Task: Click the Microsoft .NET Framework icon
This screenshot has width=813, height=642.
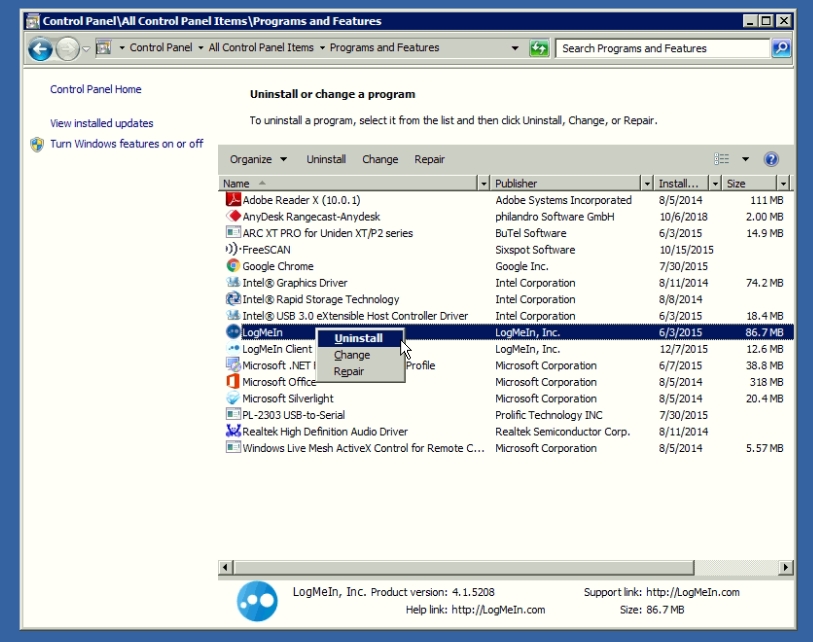Action: [x=233, y=365]
